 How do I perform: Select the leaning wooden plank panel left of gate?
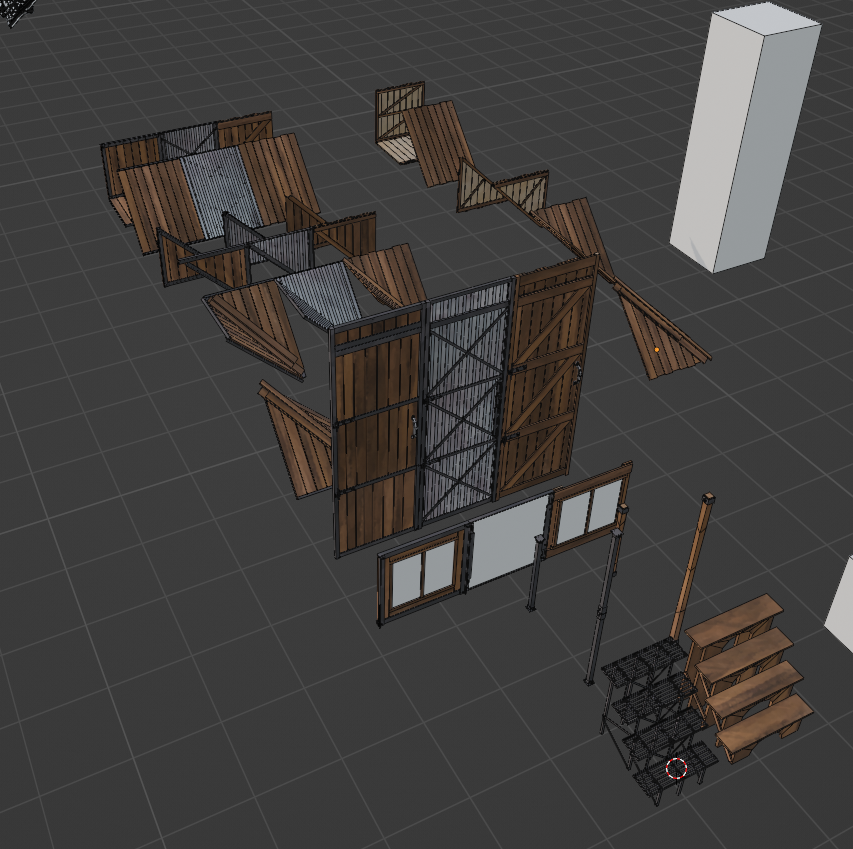[296, 441]
